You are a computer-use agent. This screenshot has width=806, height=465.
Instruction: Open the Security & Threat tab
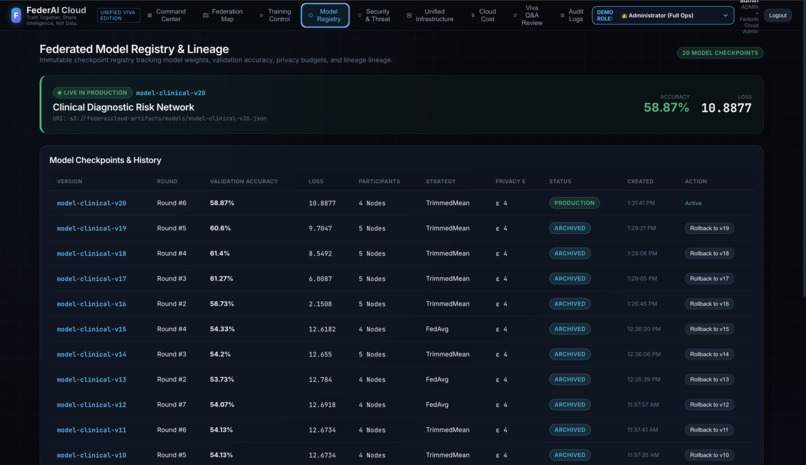tap(374, 15)
